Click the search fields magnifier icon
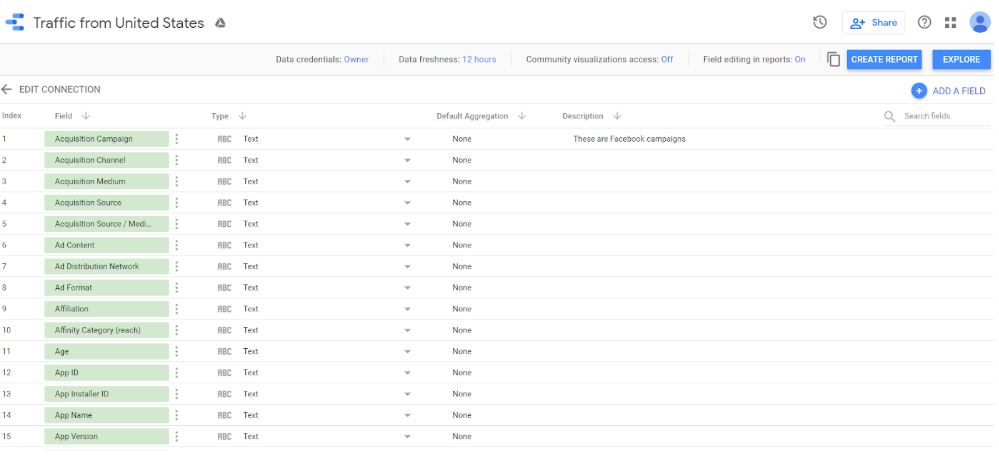Image resolution: width=999 pixels, height=462 pixels. coord(890,116)
